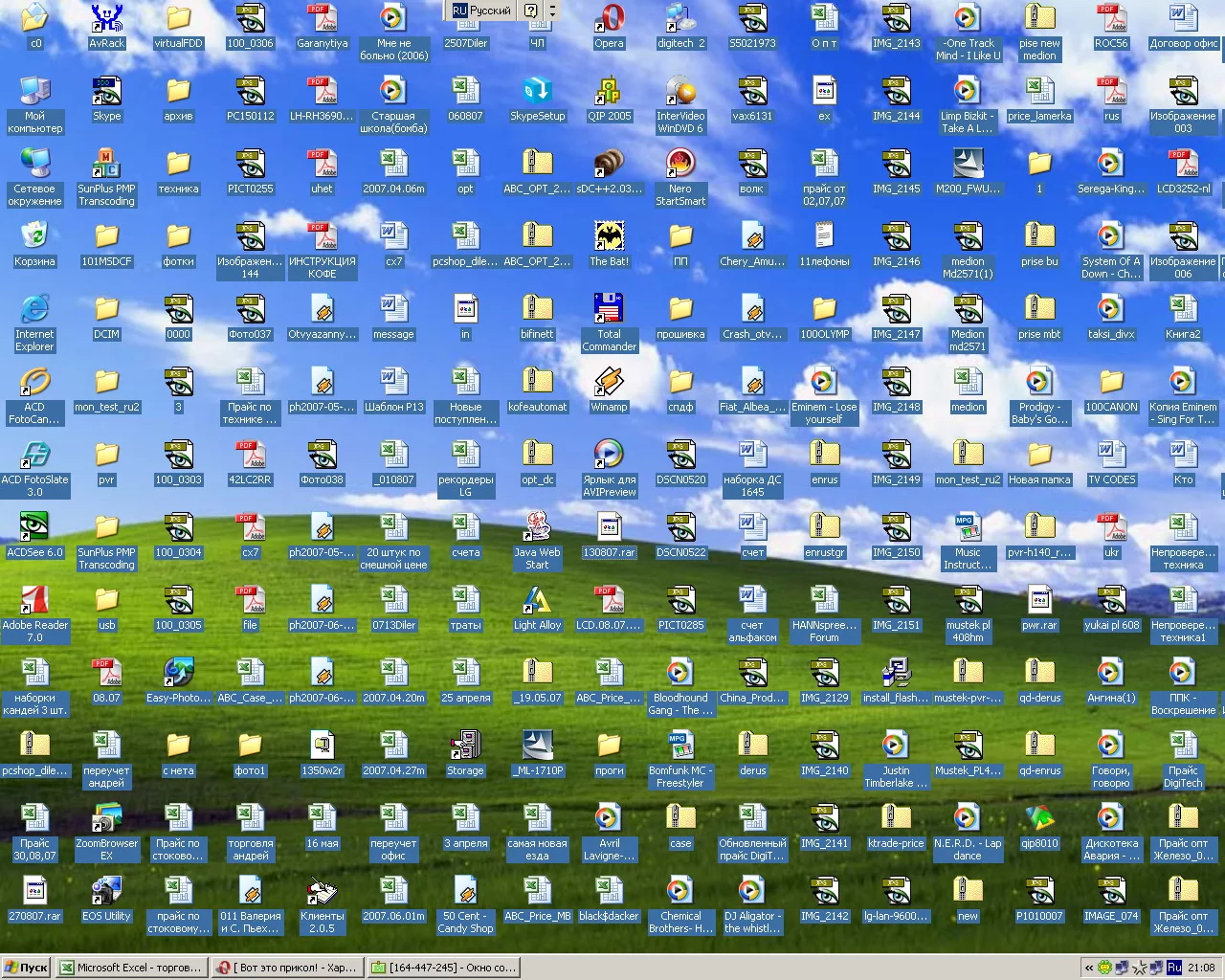Click the Мой компьютер icon
The width and height of the screenshot is (1225, 980).
point(34,104)
